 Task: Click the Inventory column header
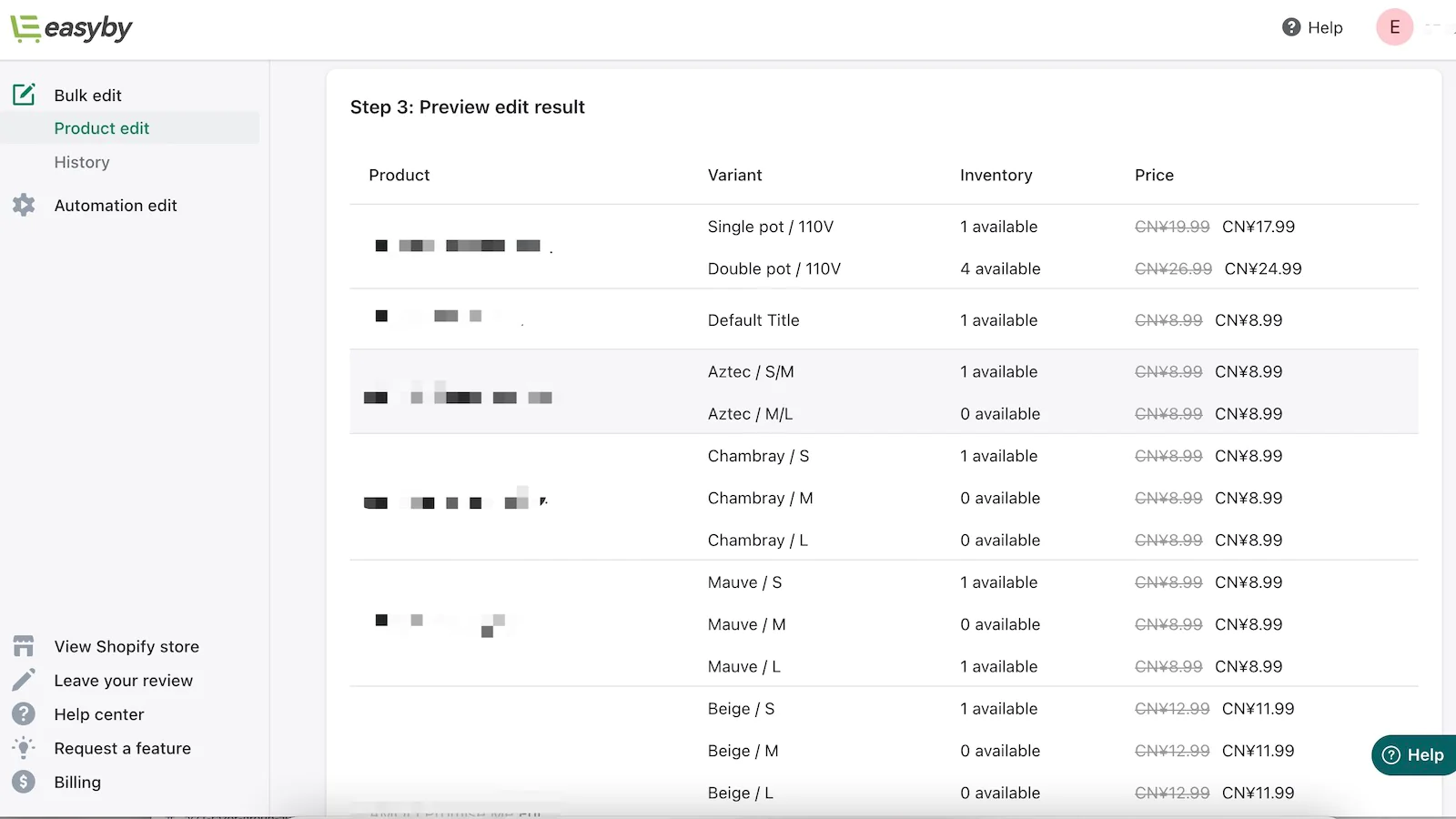(996, 175)
